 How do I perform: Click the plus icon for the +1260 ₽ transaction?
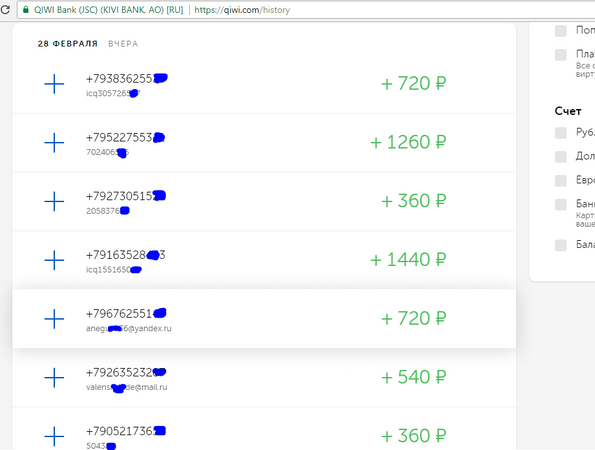pos(54,143)
